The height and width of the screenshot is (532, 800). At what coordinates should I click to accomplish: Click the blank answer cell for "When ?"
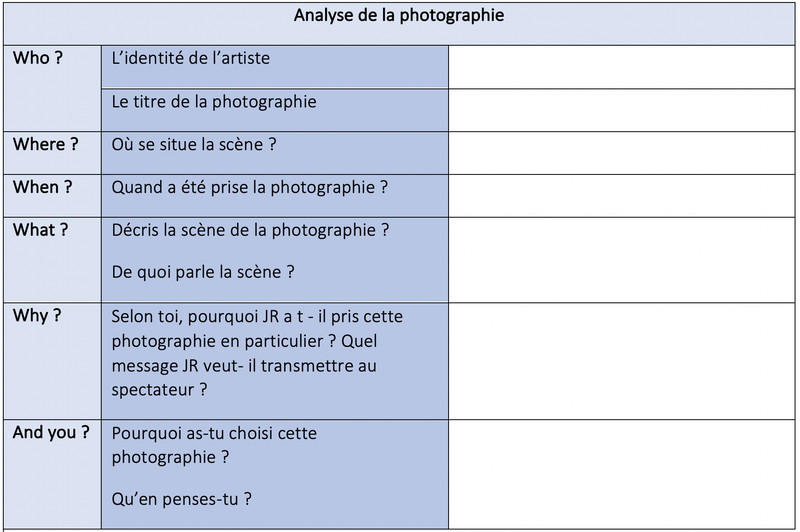pos(621,194)
